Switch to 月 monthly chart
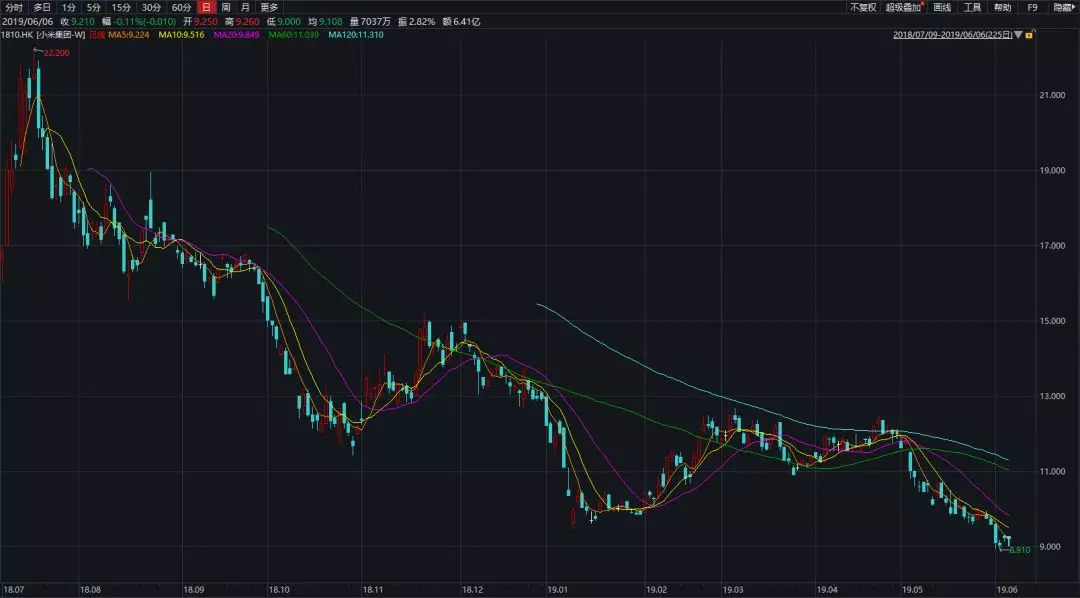This screenshot has height=598, width=1080. (x=246, y=7)
